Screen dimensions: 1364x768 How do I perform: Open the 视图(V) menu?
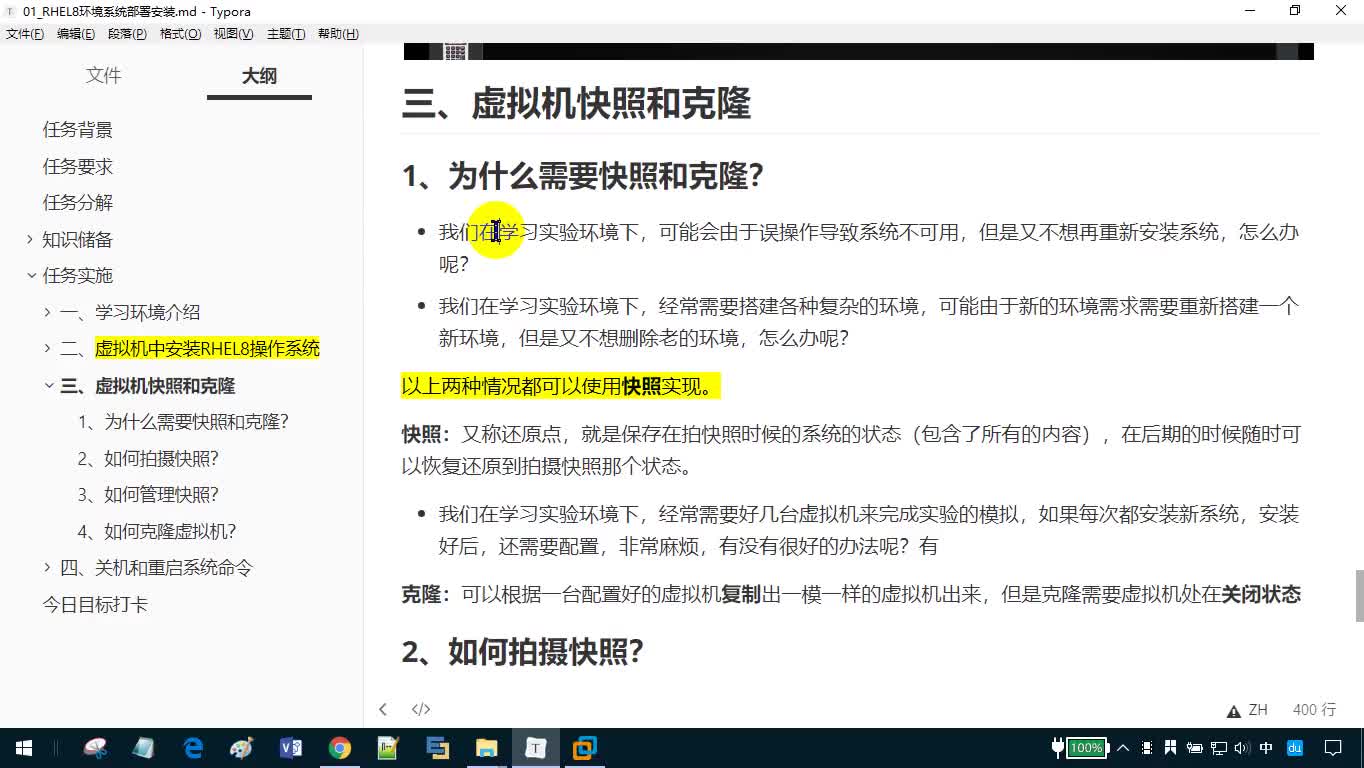pyautogui.click(x=233, y=34)
